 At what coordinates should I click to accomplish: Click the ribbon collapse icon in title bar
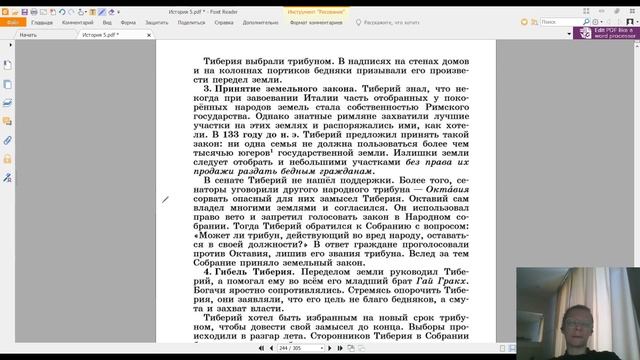coord(602,11)
